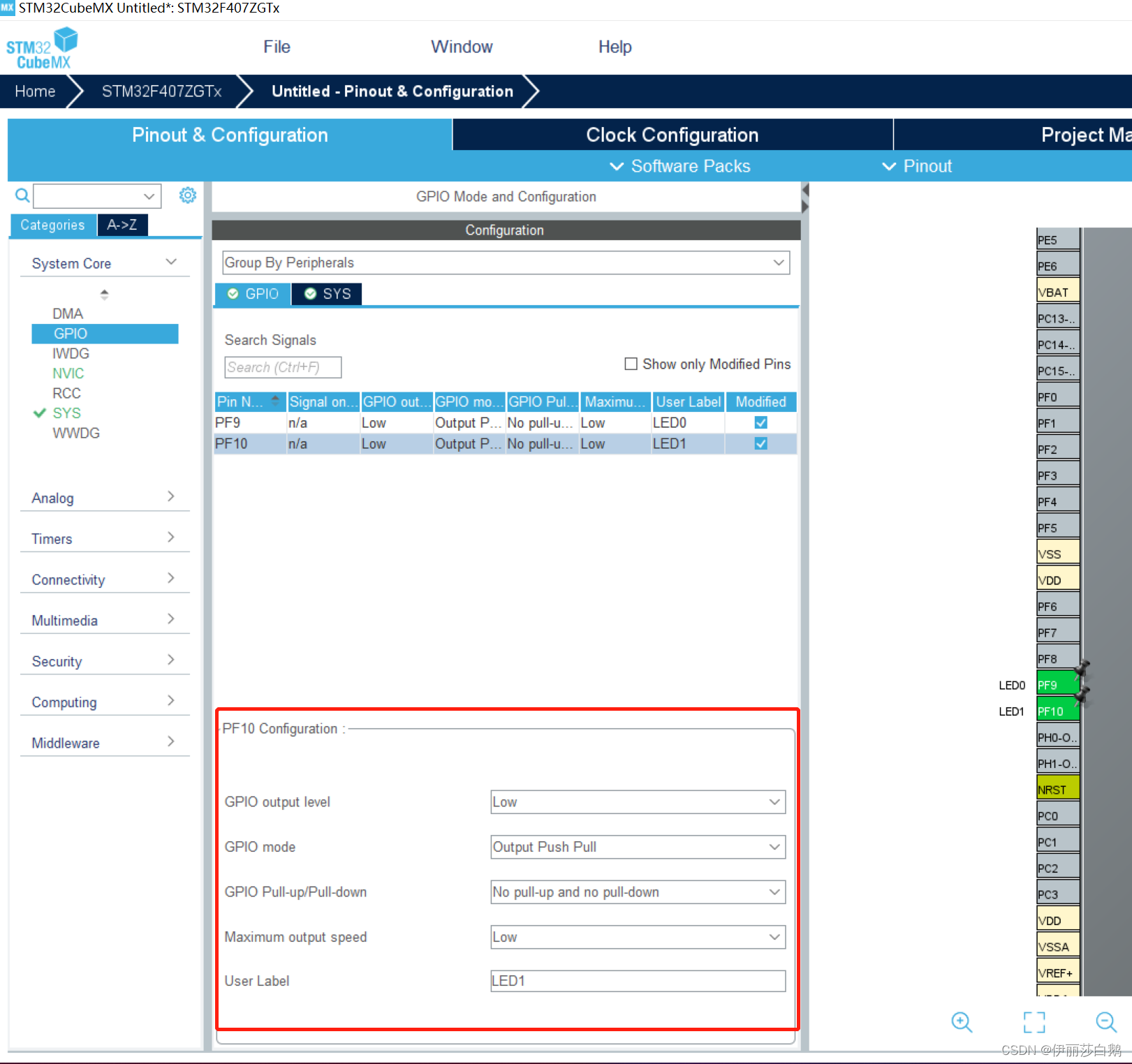Expand the Middleware category

point(105,743)
